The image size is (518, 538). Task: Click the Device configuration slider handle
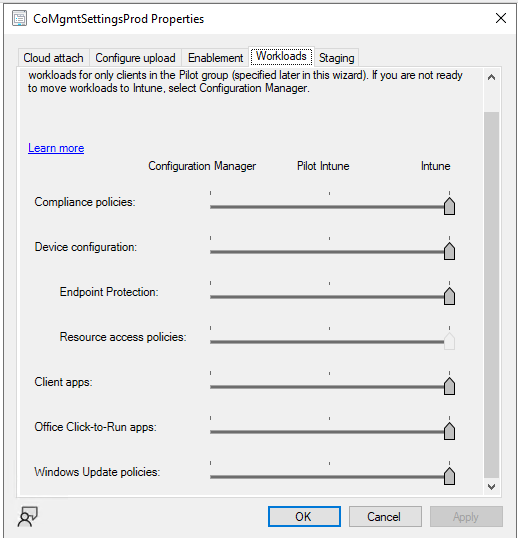coord(449,251)
